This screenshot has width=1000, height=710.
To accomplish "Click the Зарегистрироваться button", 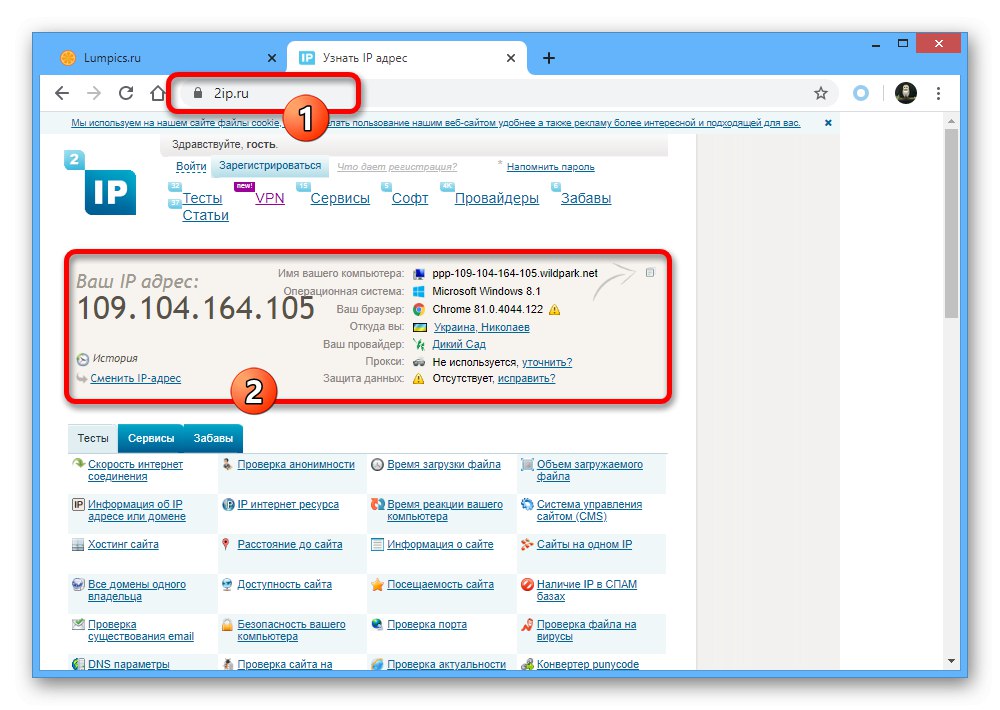I will pos(270,166).
